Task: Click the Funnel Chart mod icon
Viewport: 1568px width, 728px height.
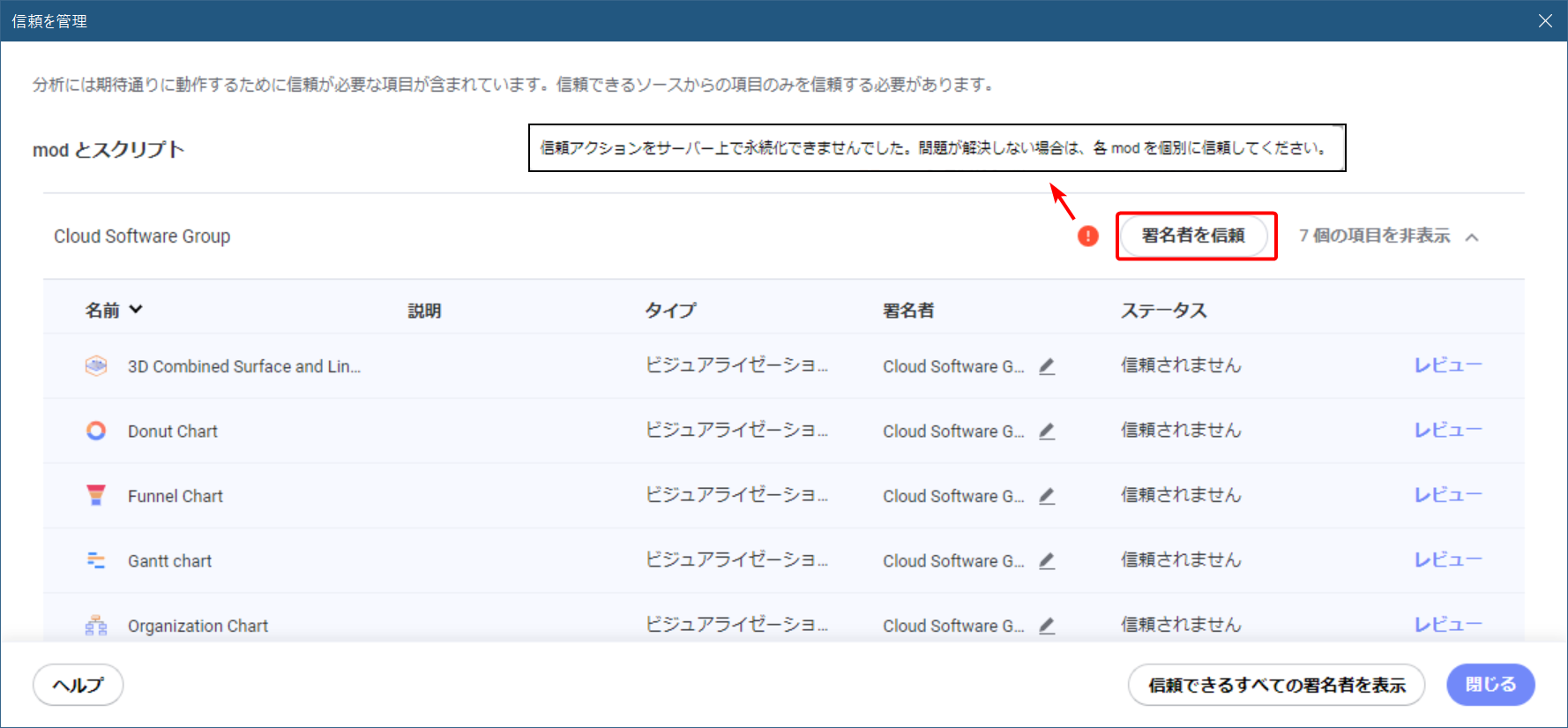Action: coord(96,495)
